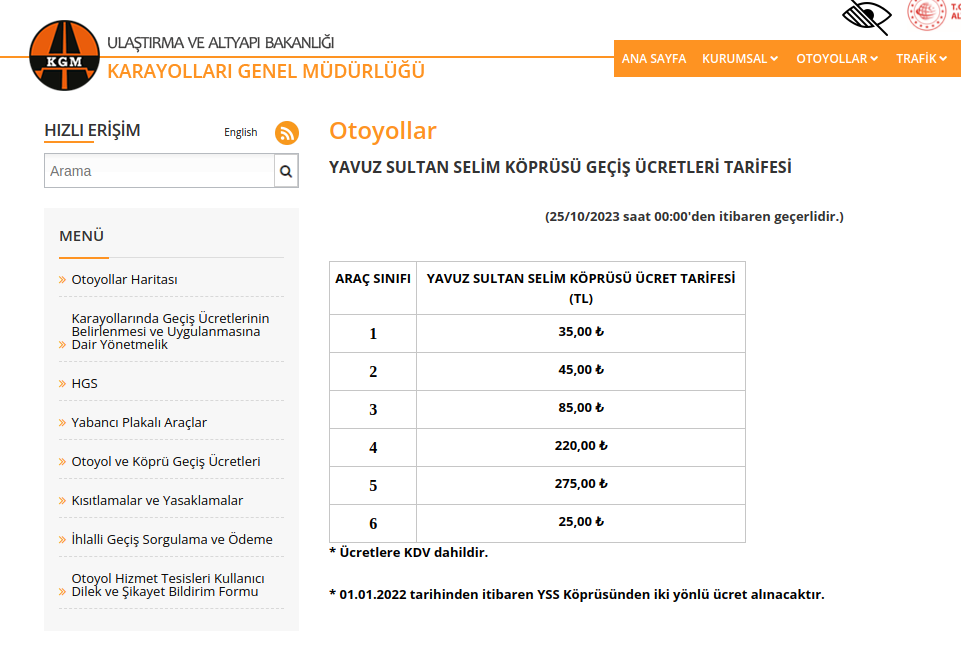Switch site language to English
The image size is (961, 648).
click(x=240, y=132)
